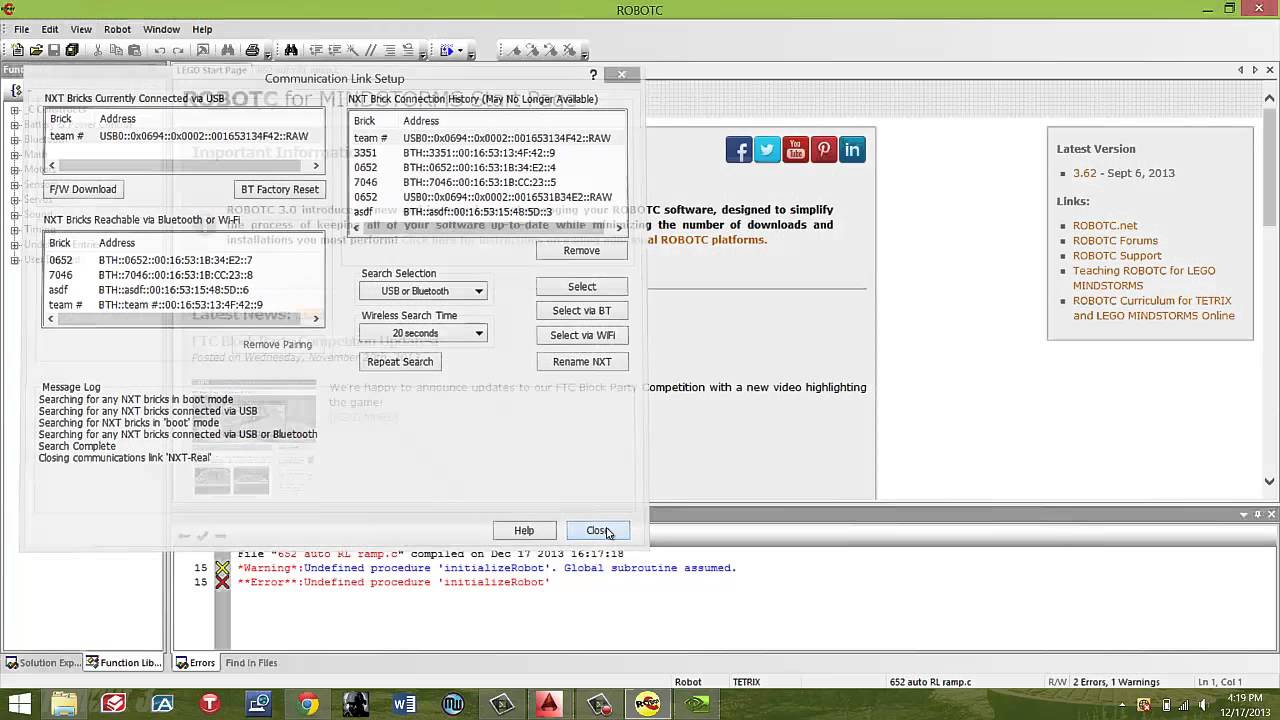Switch to the Errors tab

pos(195,663)
